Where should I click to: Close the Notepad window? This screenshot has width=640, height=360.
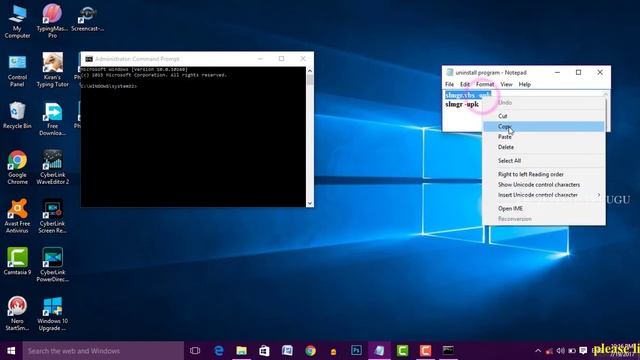tap(600, 72)
